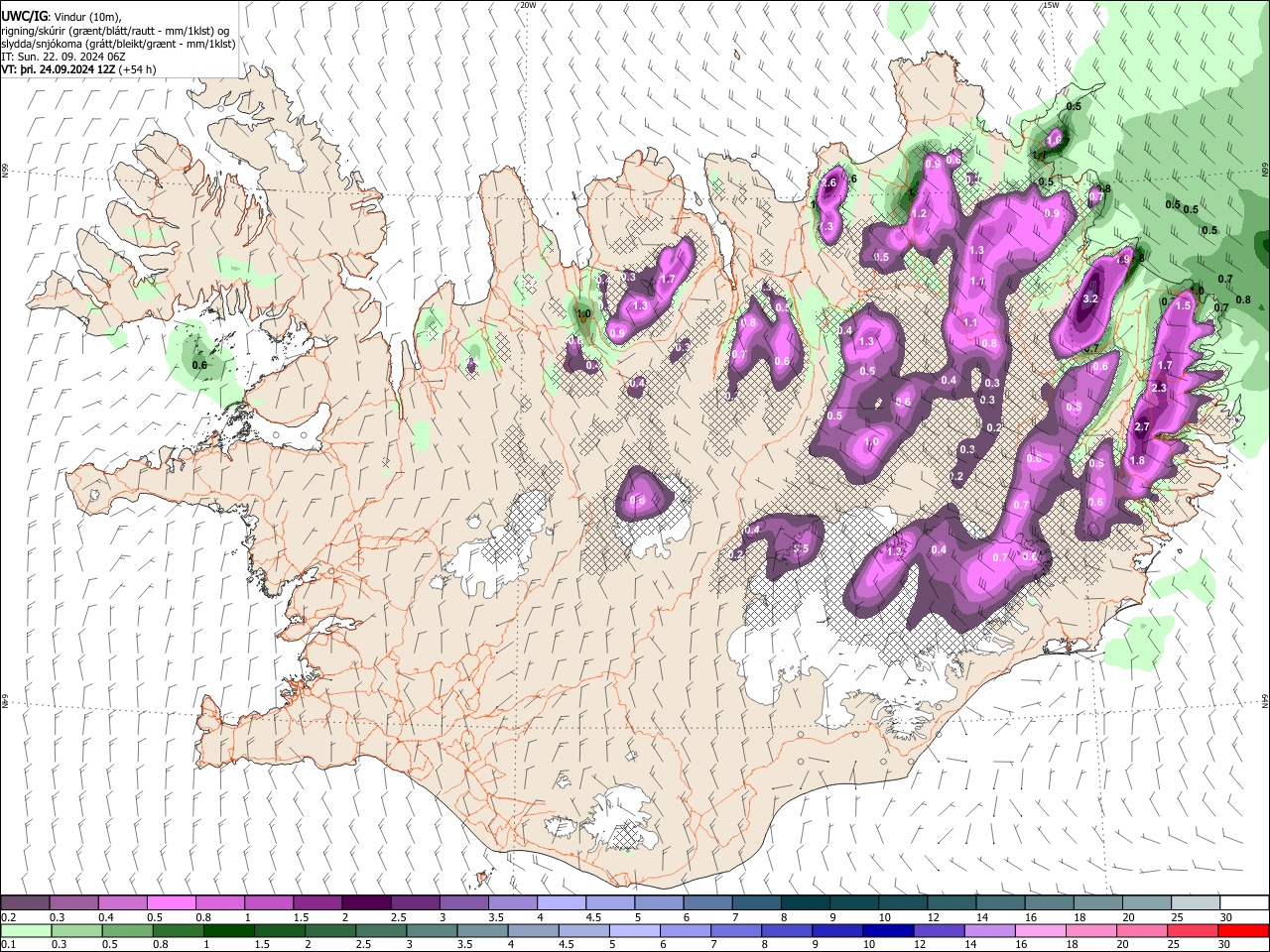
Task: Click the 'slydda/snjókoma' legend description line
Action: pyautogui.click(x=118, y=44)
